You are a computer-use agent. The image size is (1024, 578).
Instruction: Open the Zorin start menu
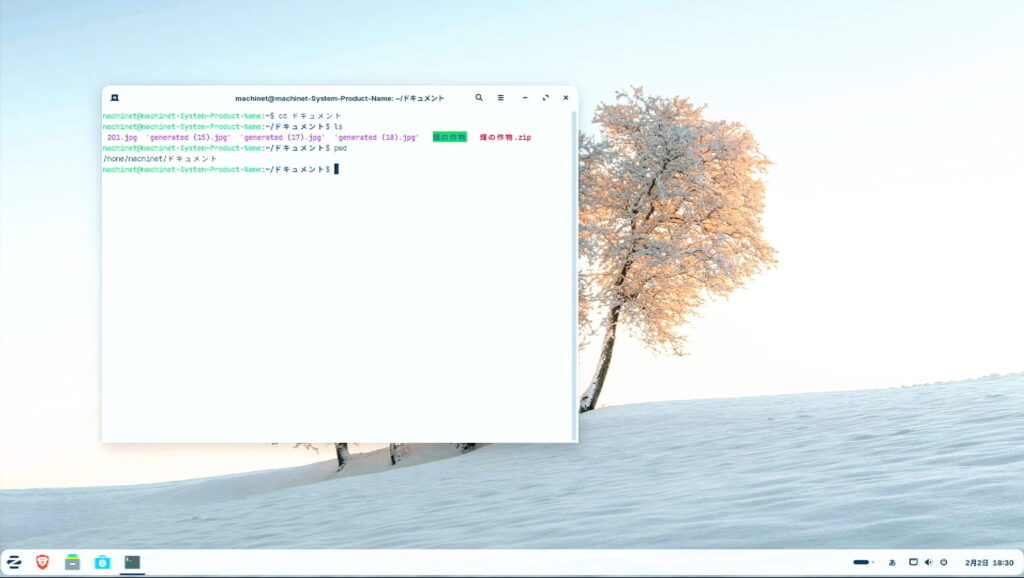(15, 562)
